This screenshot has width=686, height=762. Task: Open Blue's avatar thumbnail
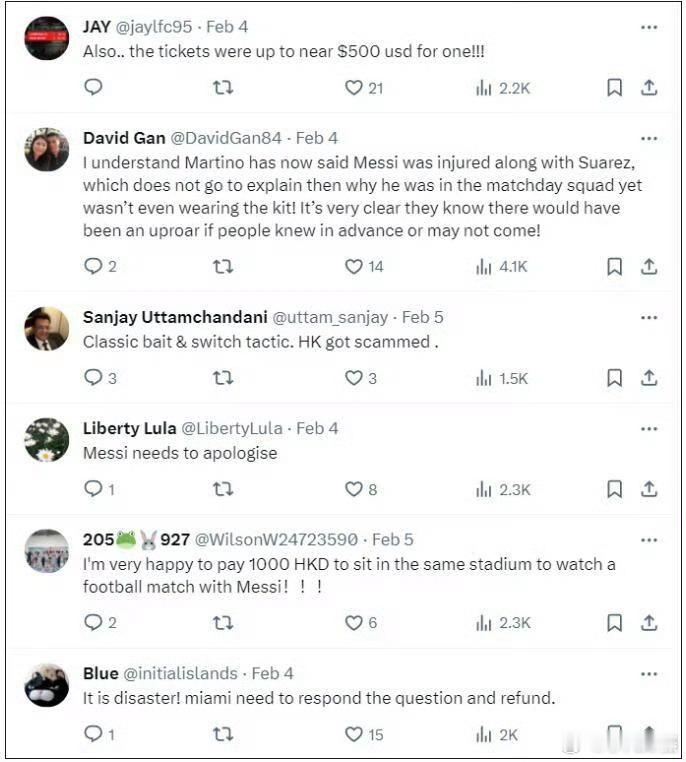[x=47, y=685]
